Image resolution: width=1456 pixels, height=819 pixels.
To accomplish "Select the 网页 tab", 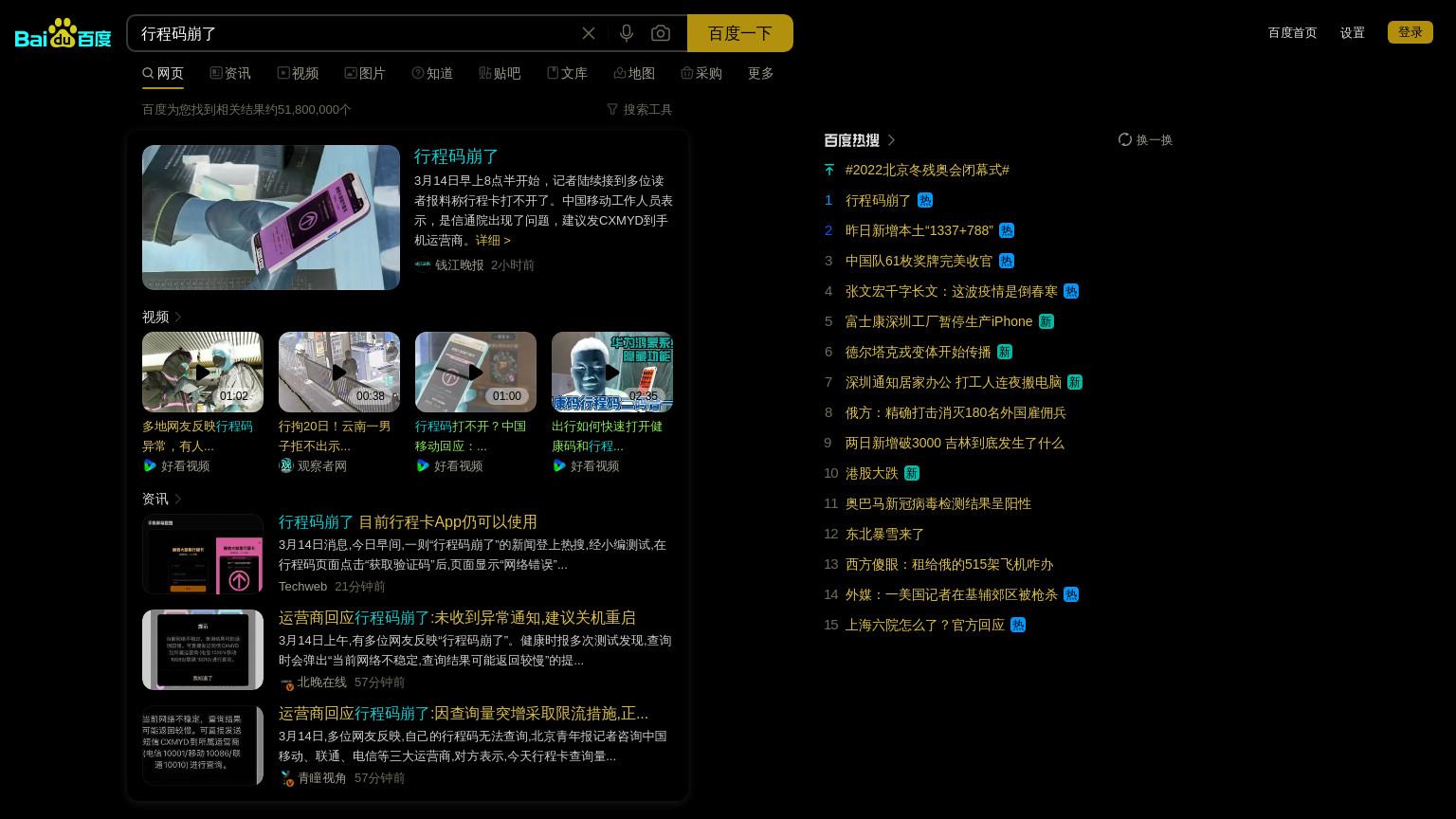I will pyautogui.click(x=163, y=73).
